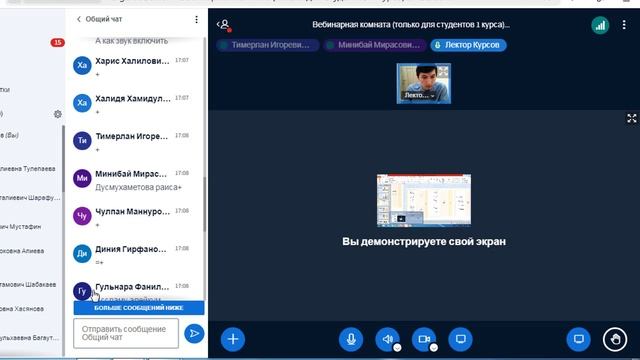Go back using the Общий чат chevron
The image size is (640, 360).
point(79,19)
